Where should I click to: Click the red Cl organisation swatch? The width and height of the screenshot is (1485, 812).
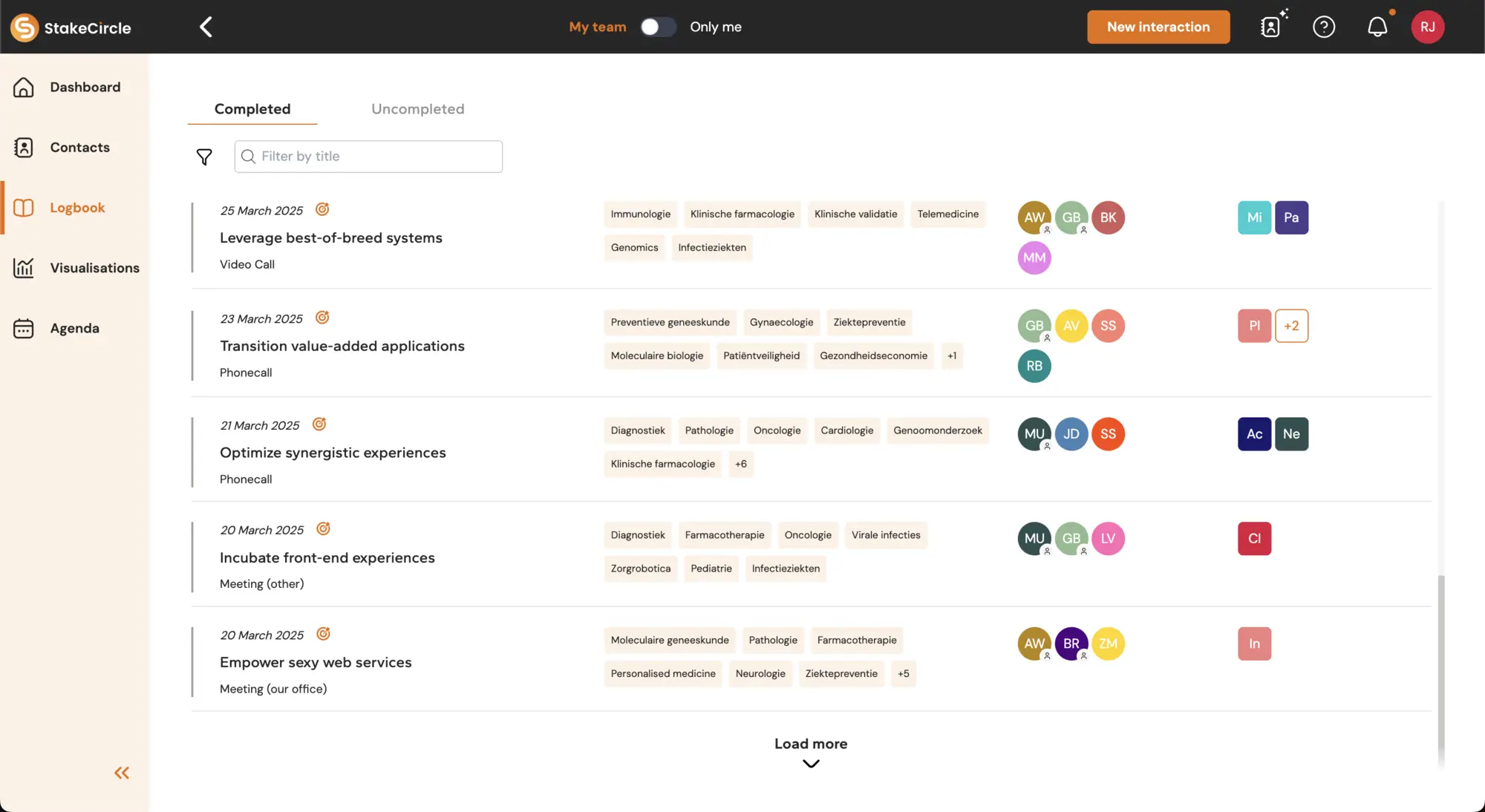[1254, 539]
